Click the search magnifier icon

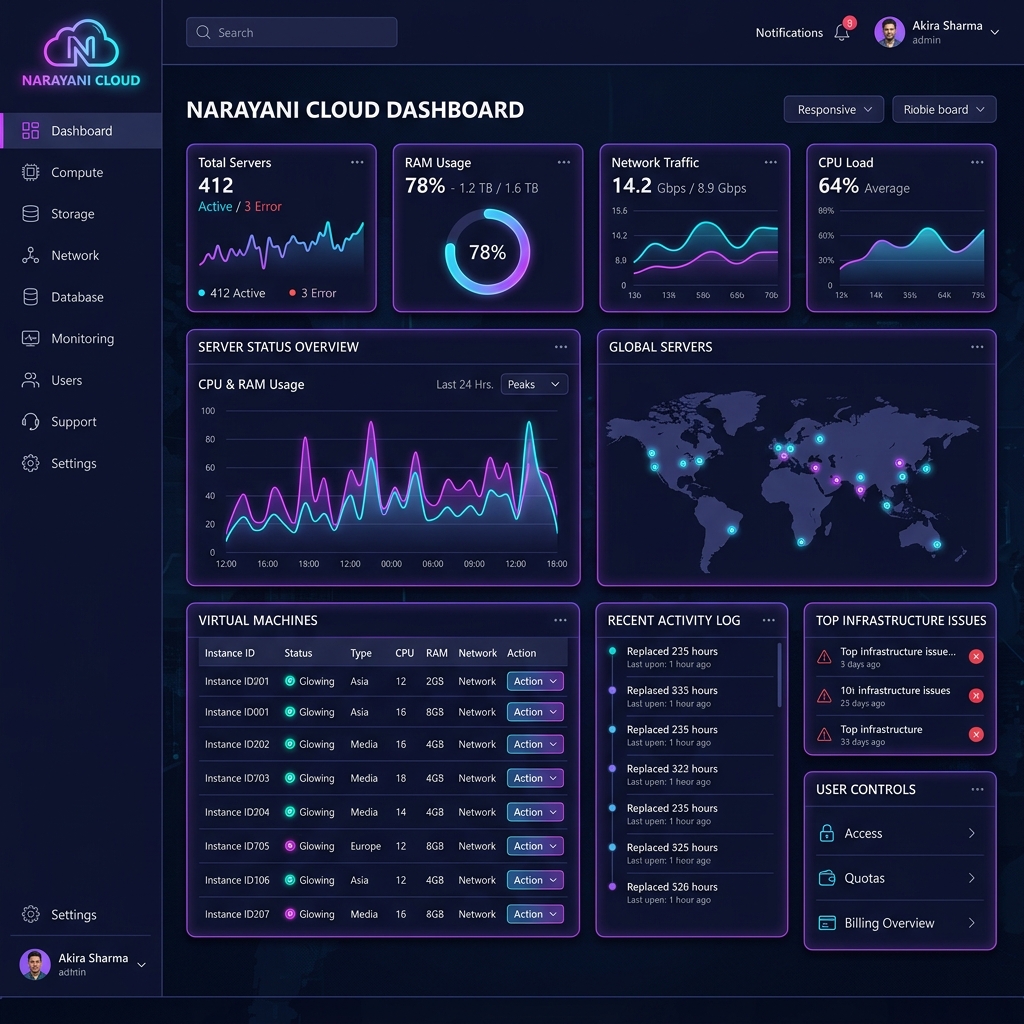203,32
